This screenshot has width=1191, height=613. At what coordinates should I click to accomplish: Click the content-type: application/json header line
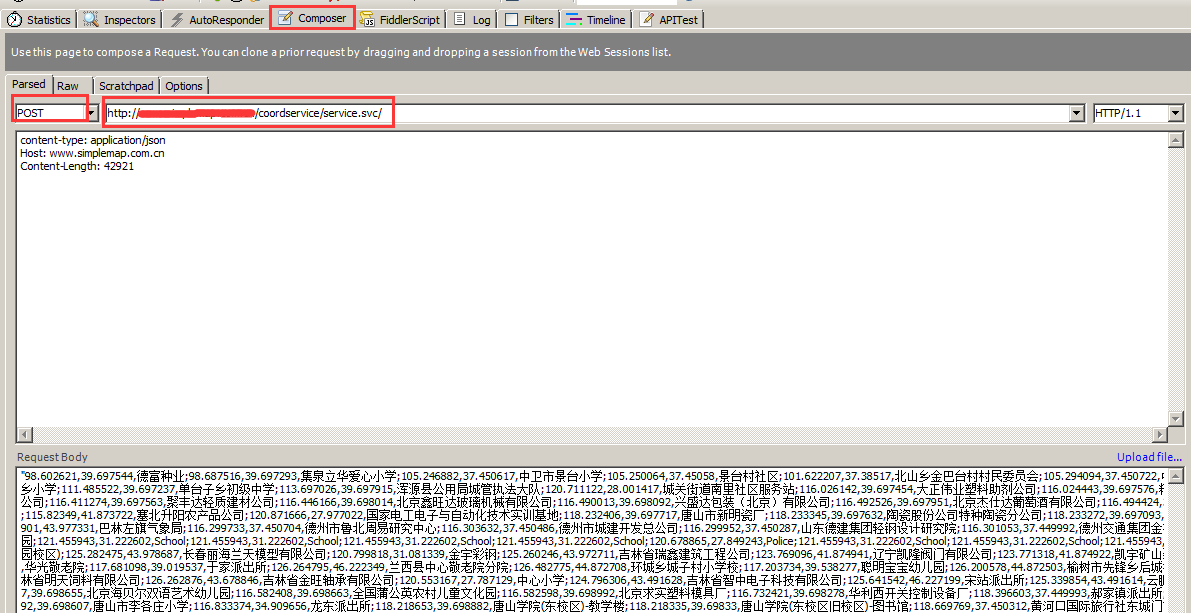click(93, 140)
